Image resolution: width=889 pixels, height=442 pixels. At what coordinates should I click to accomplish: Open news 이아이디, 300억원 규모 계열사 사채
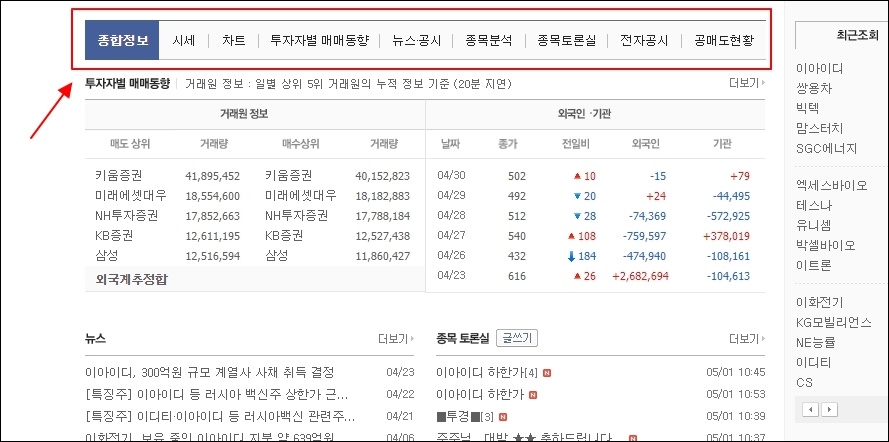pyautogui.click(x=209, y=372)
